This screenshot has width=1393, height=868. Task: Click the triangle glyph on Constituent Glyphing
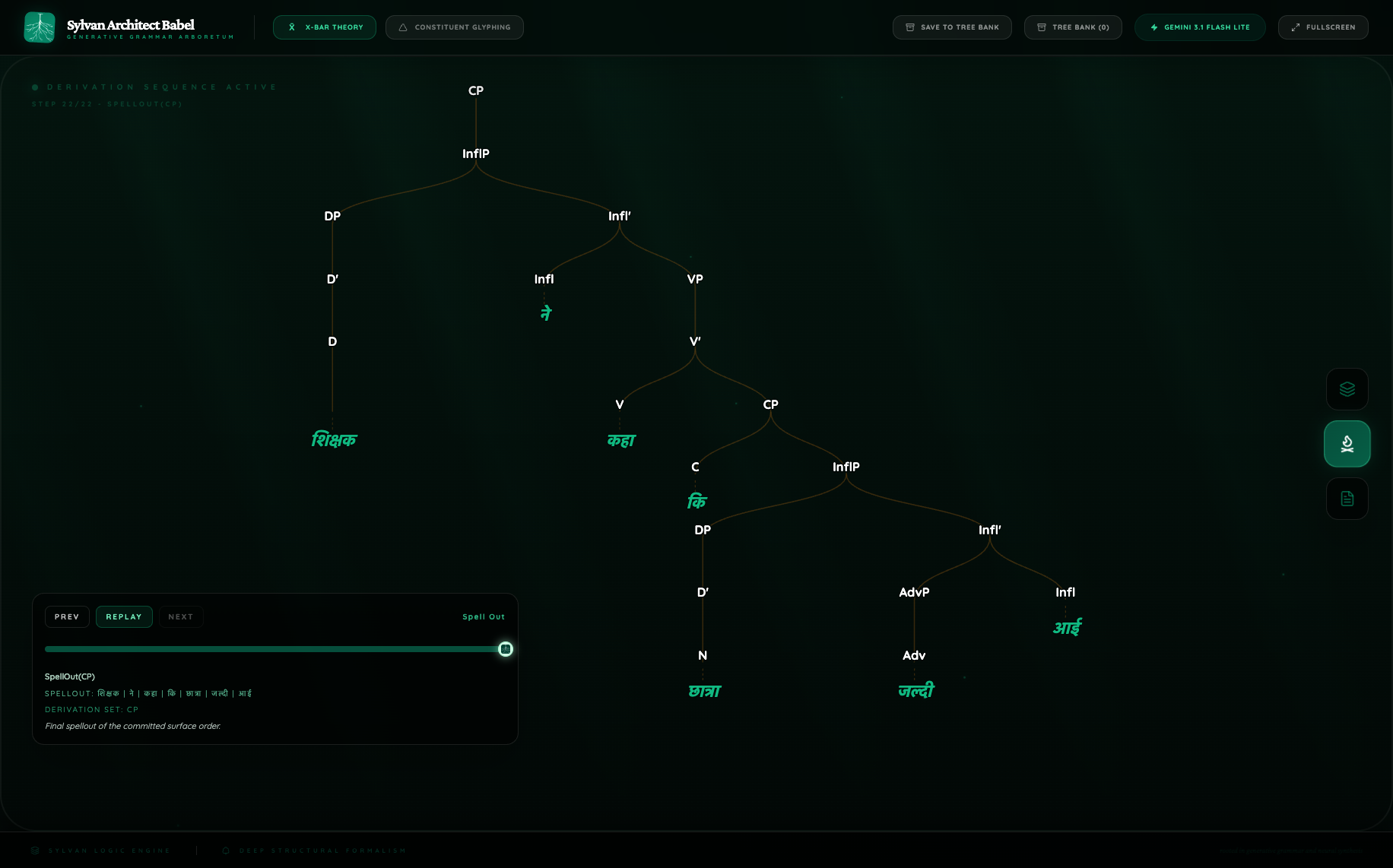[403, 27]
